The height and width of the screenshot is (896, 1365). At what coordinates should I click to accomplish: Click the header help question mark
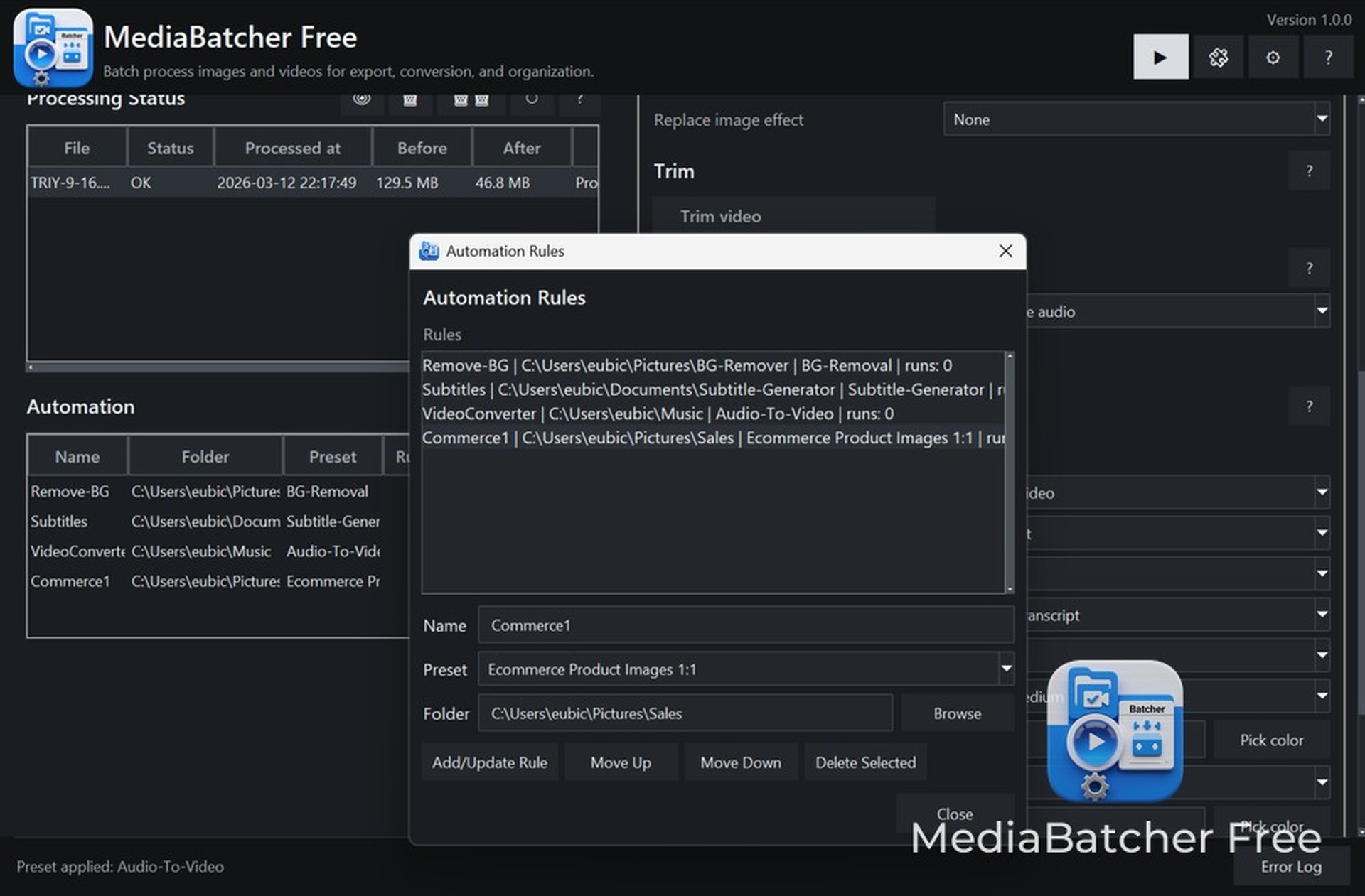pyautogui.click(x=1327, y=58)
